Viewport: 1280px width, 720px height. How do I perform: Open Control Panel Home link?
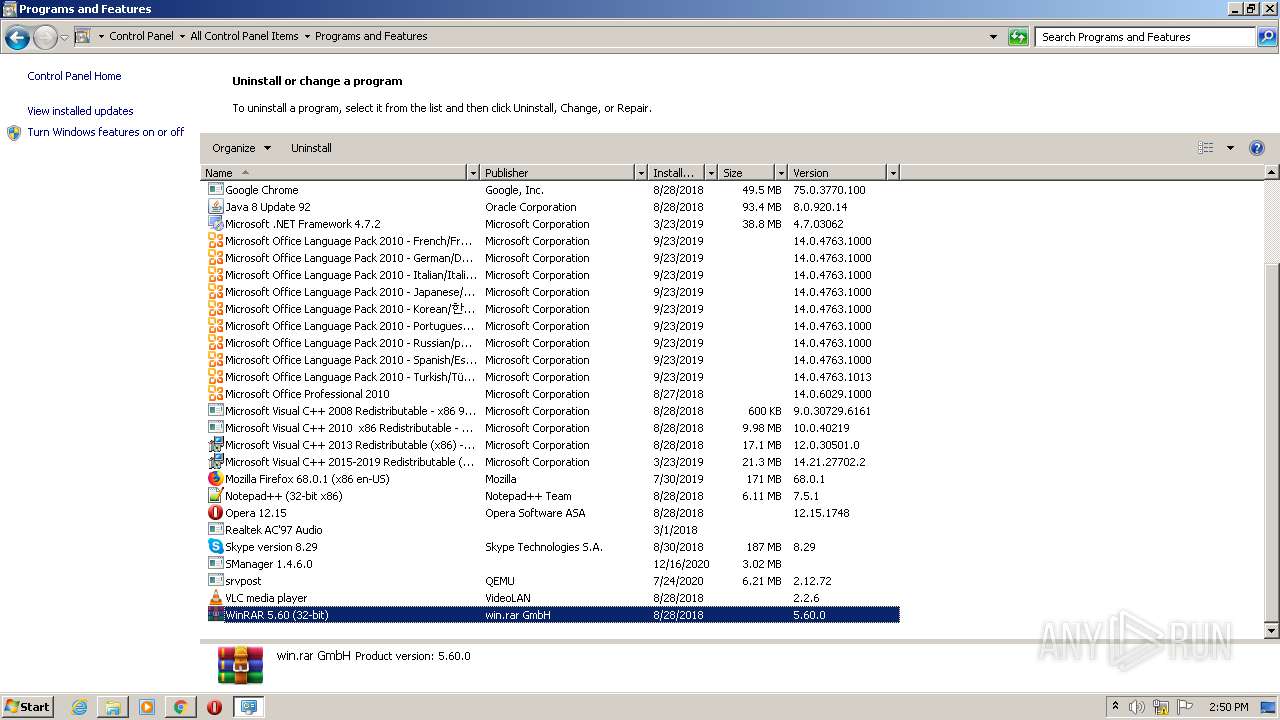(x=74, y=76)
